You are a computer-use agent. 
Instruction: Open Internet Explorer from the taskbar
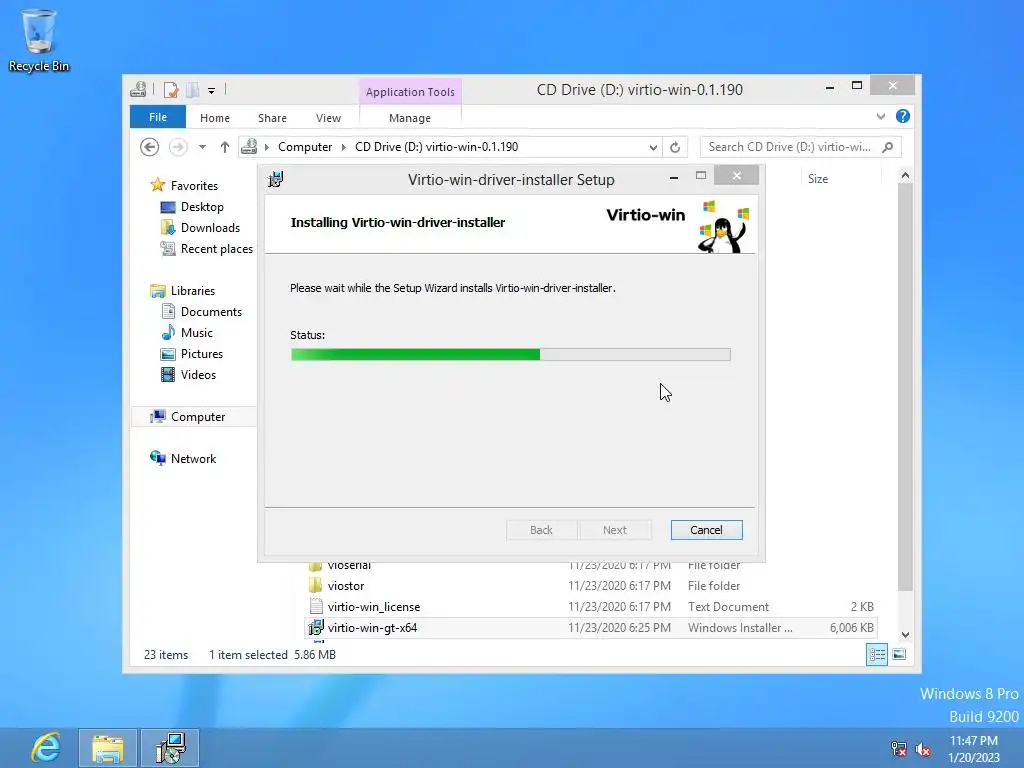pos(46,748)
